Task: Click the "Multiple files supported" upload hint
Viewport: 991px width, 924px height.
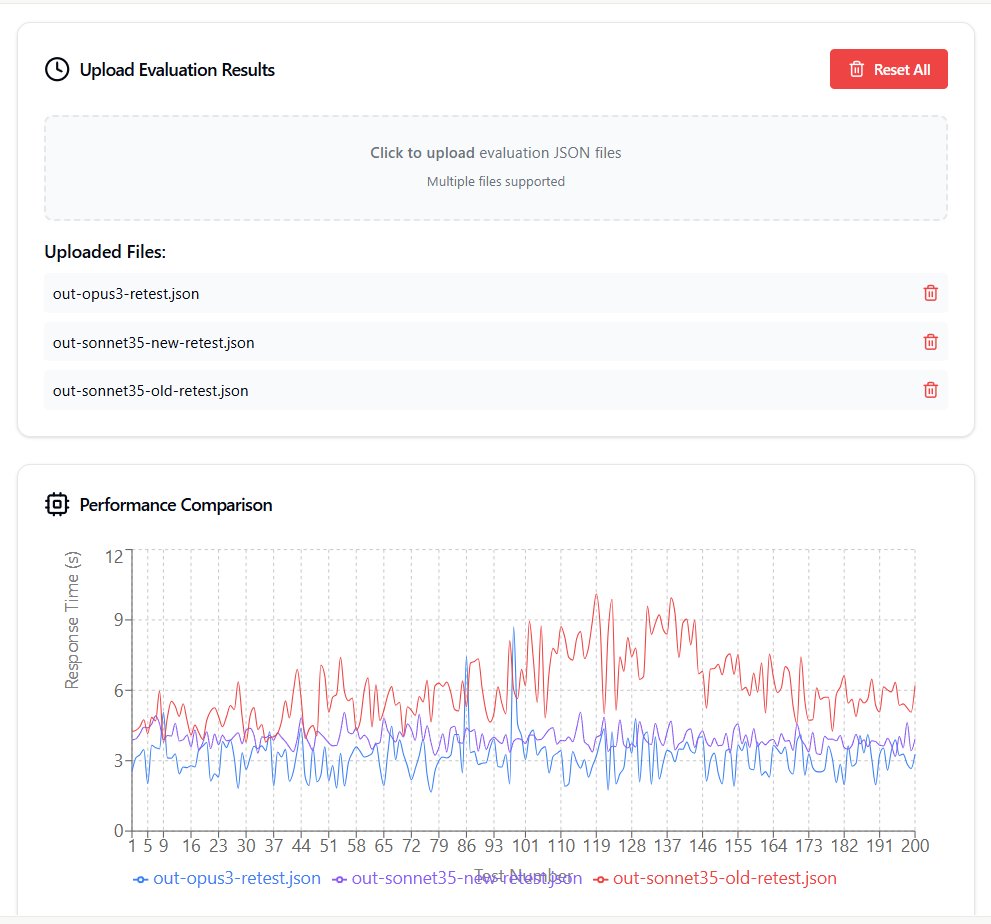Action: pyautogui.click(x=496, y=182)
